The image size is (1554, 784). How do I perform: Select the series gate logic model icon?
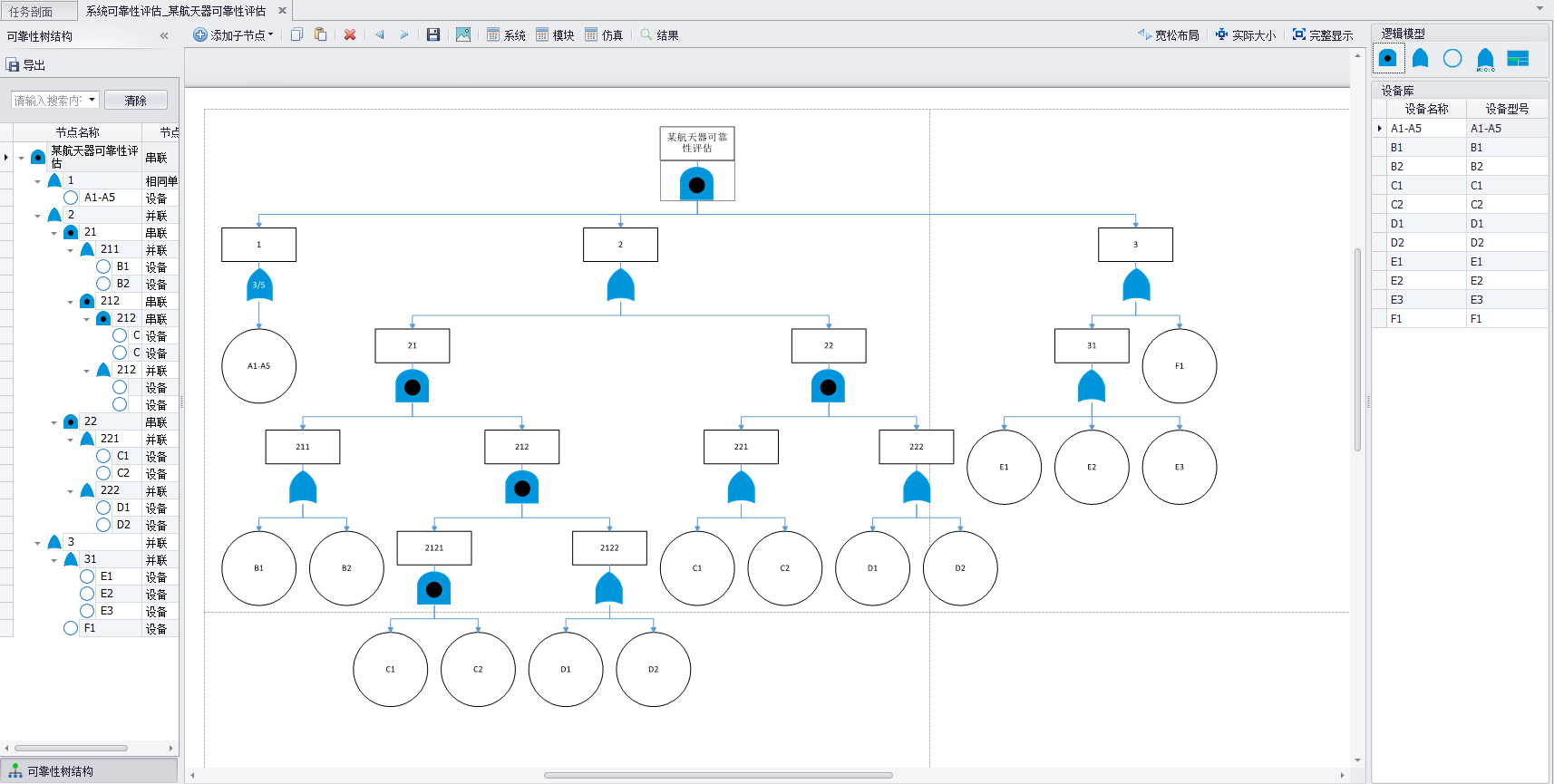tap(1387, 58)
